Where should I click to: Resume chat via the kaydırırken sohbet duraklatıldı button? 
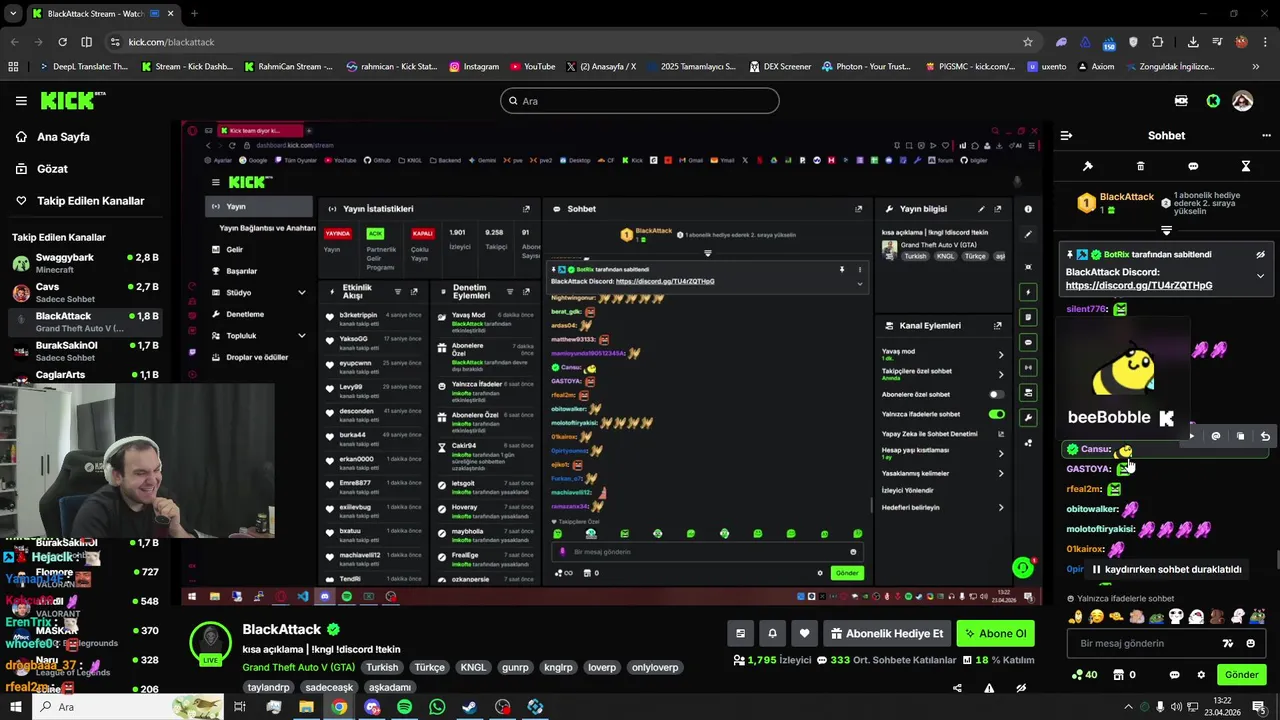1166,569
